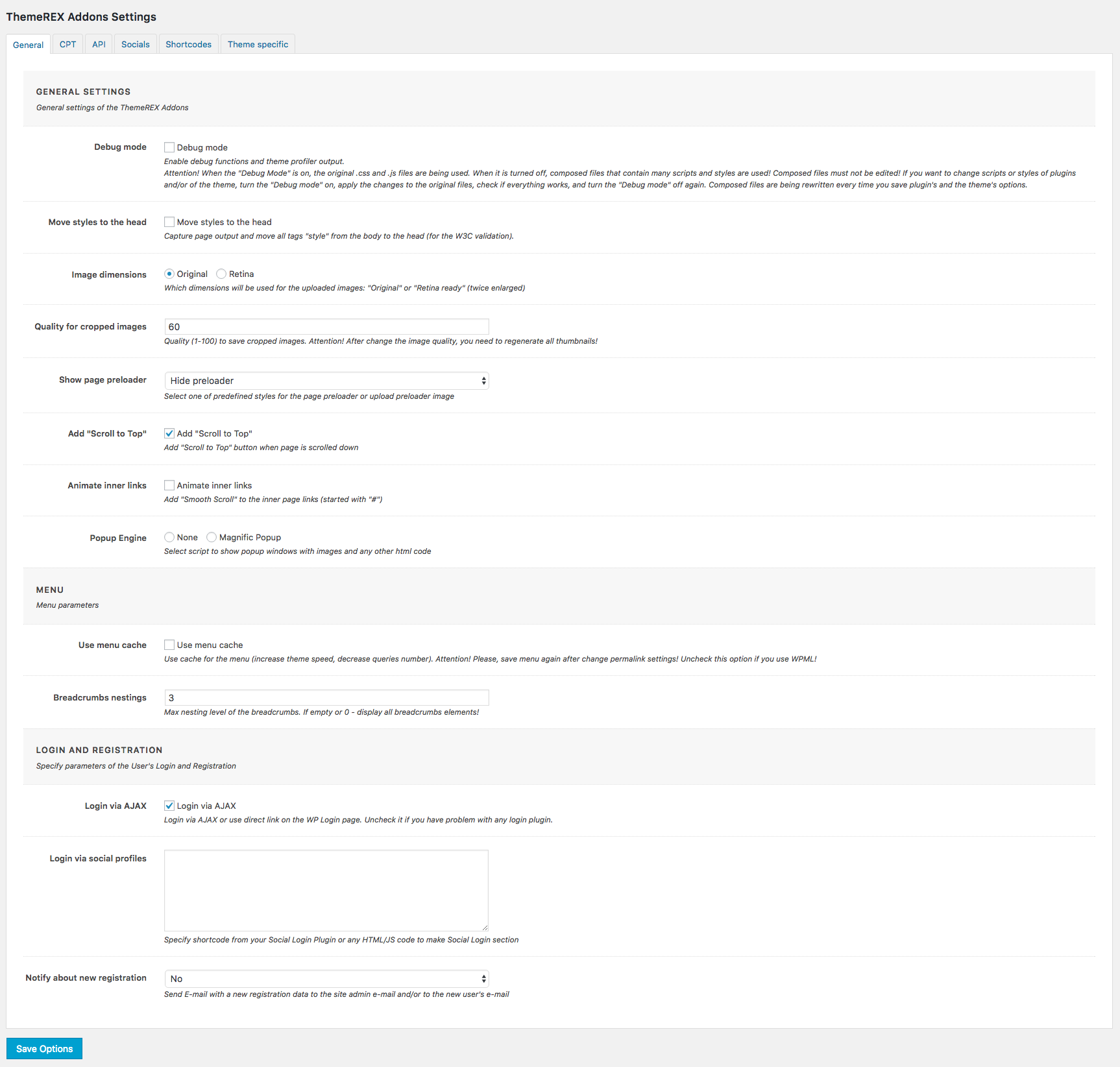
Task: Click the "ThemeREX Addons Settings" page title
Action: (x=81, y=17)
